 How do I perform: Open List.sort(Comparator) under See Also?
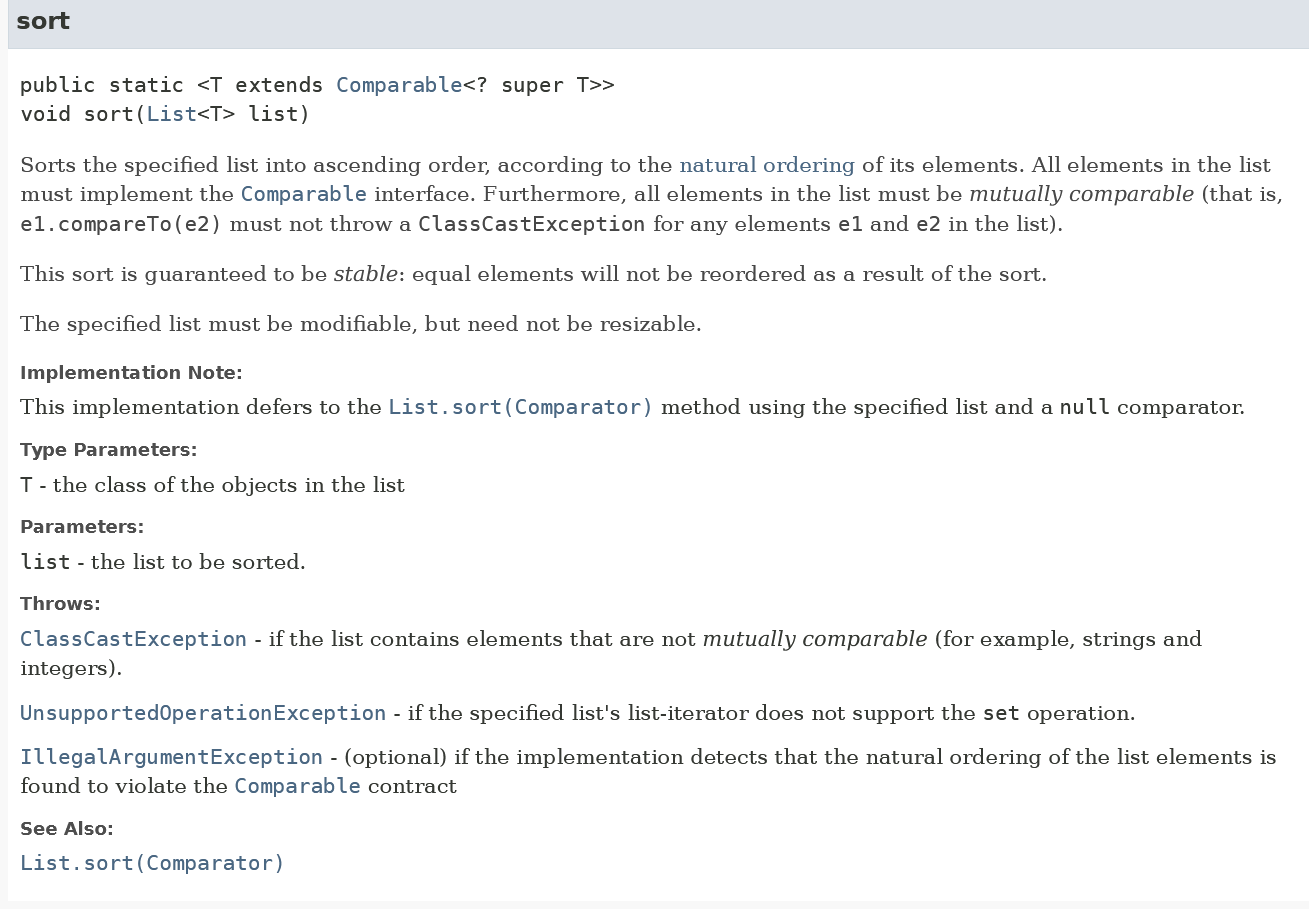click(152, 863)
